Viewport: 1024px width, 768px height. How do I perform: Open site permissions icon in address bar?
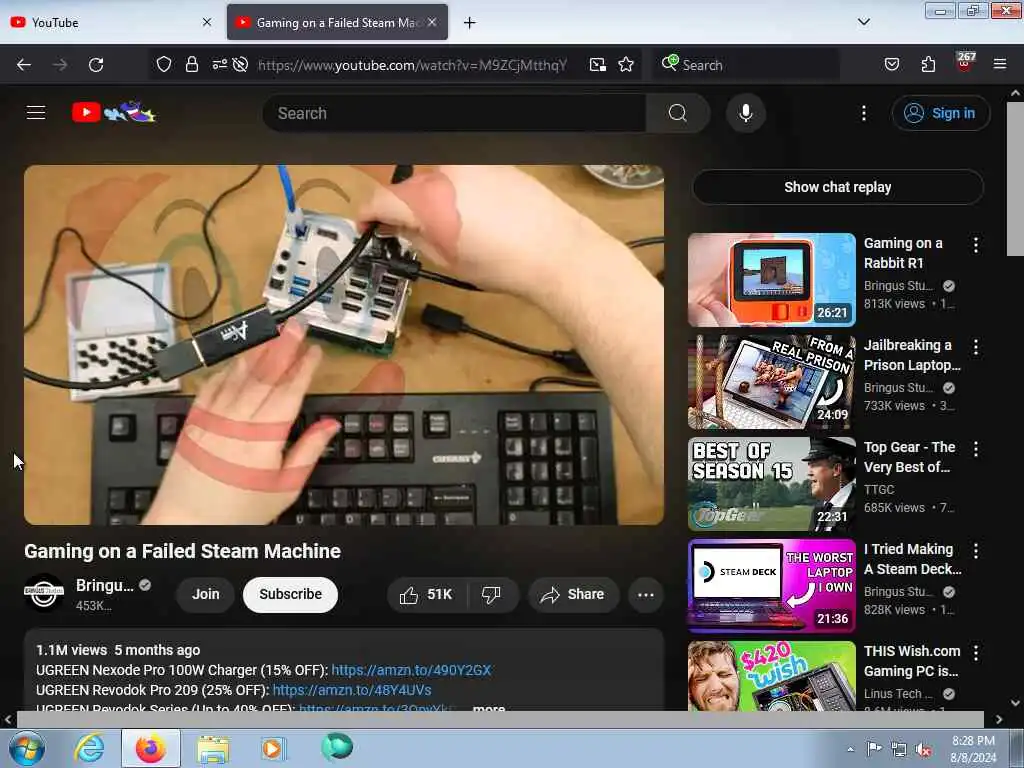219,64
